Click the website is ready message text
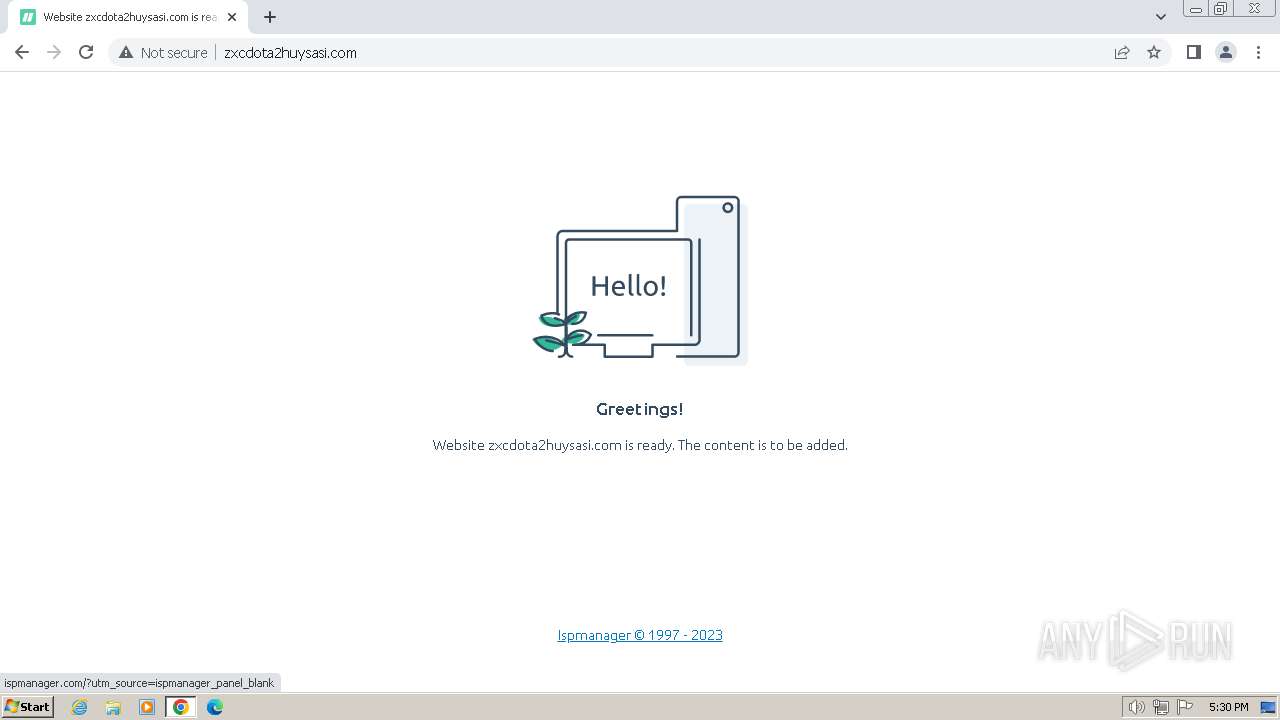Screen dimensions: 1280x720 tap(640, 445)
